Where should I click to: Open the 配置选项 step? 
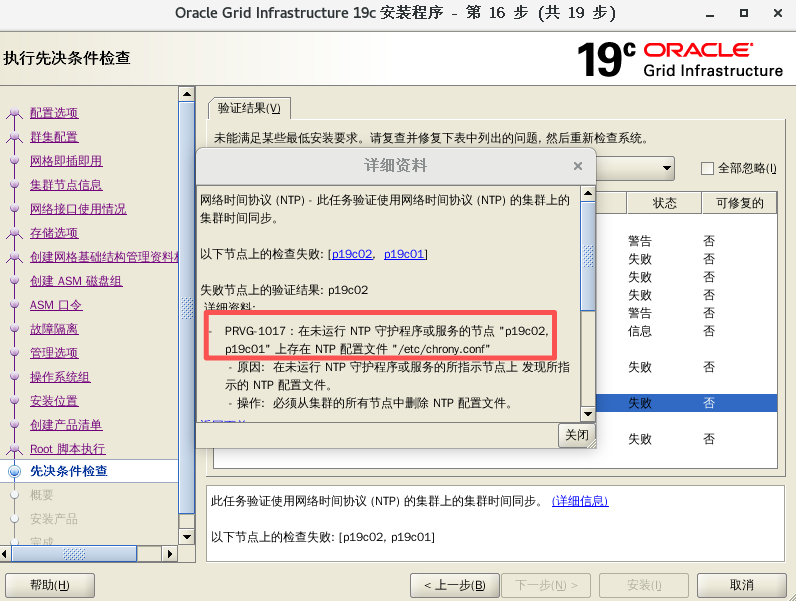pos(54,113)
